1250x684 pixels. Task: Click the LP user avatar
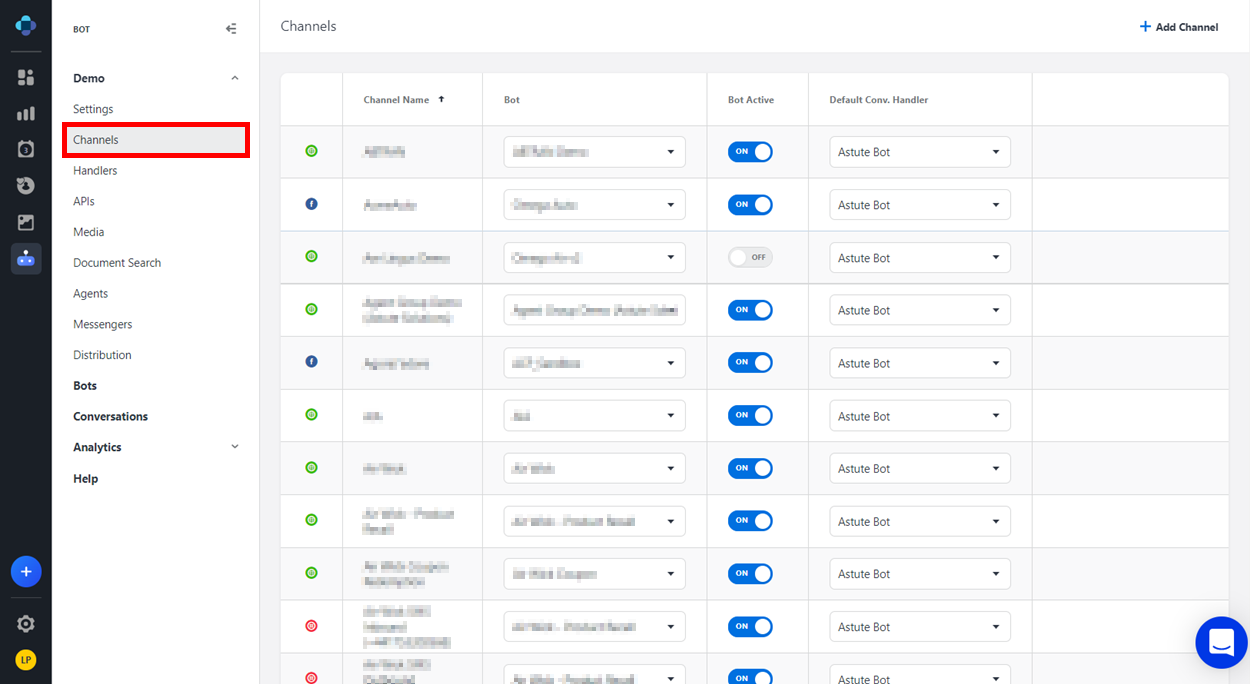26,660
